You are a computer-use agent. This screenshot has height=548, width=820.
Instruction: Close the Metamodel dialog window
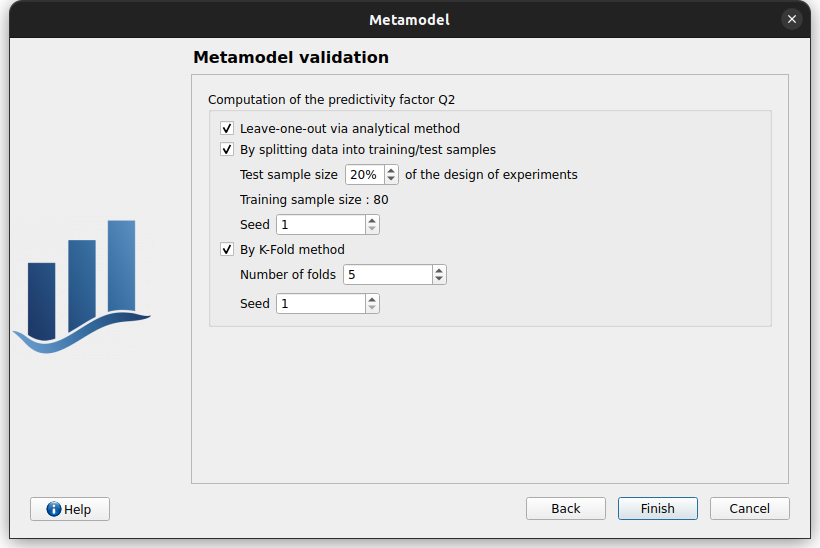point(792,19)
